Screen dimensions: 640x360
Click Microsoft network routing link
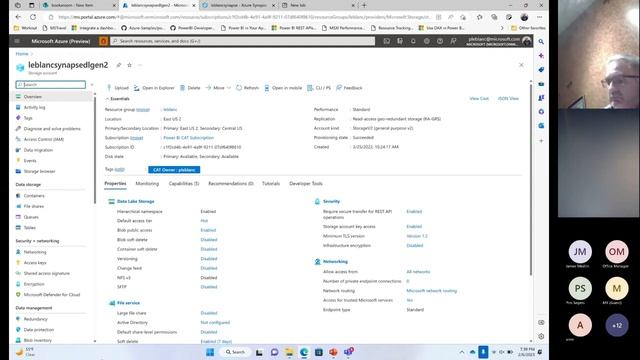tap(431, 291)
